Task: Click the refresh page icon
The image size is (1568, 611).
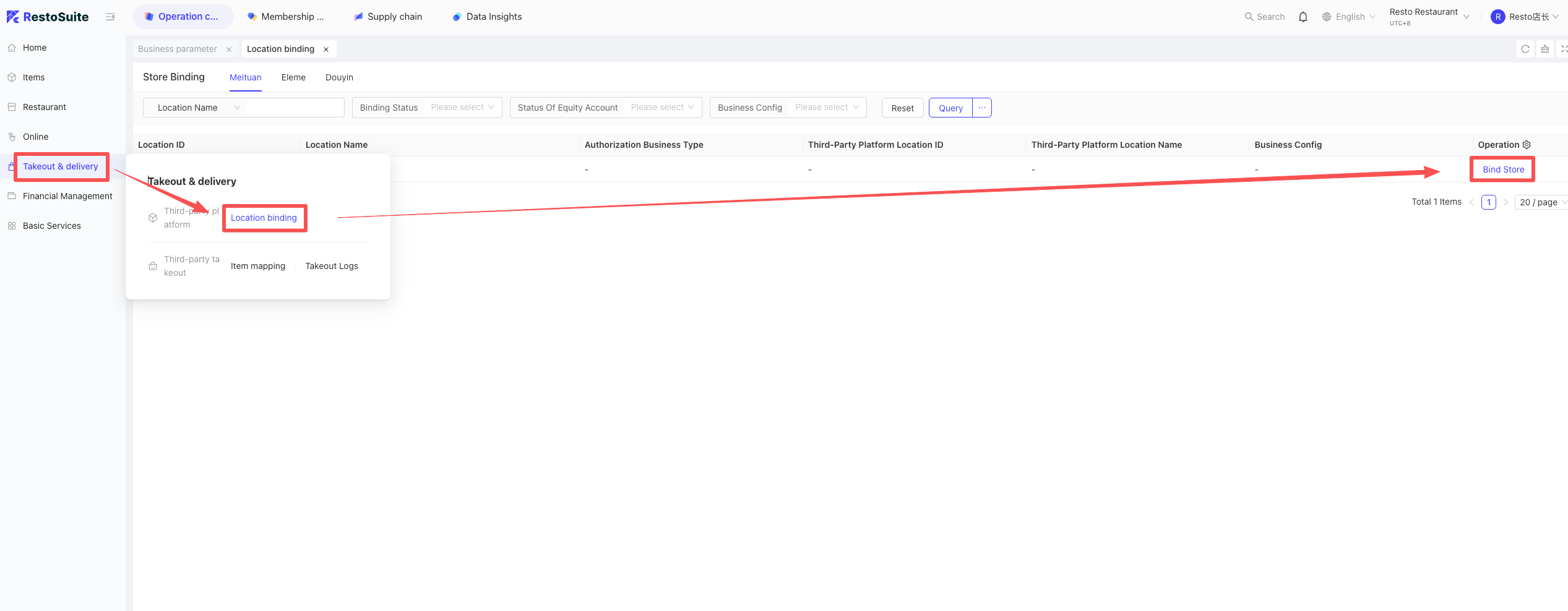Action: coord(1525,49)
